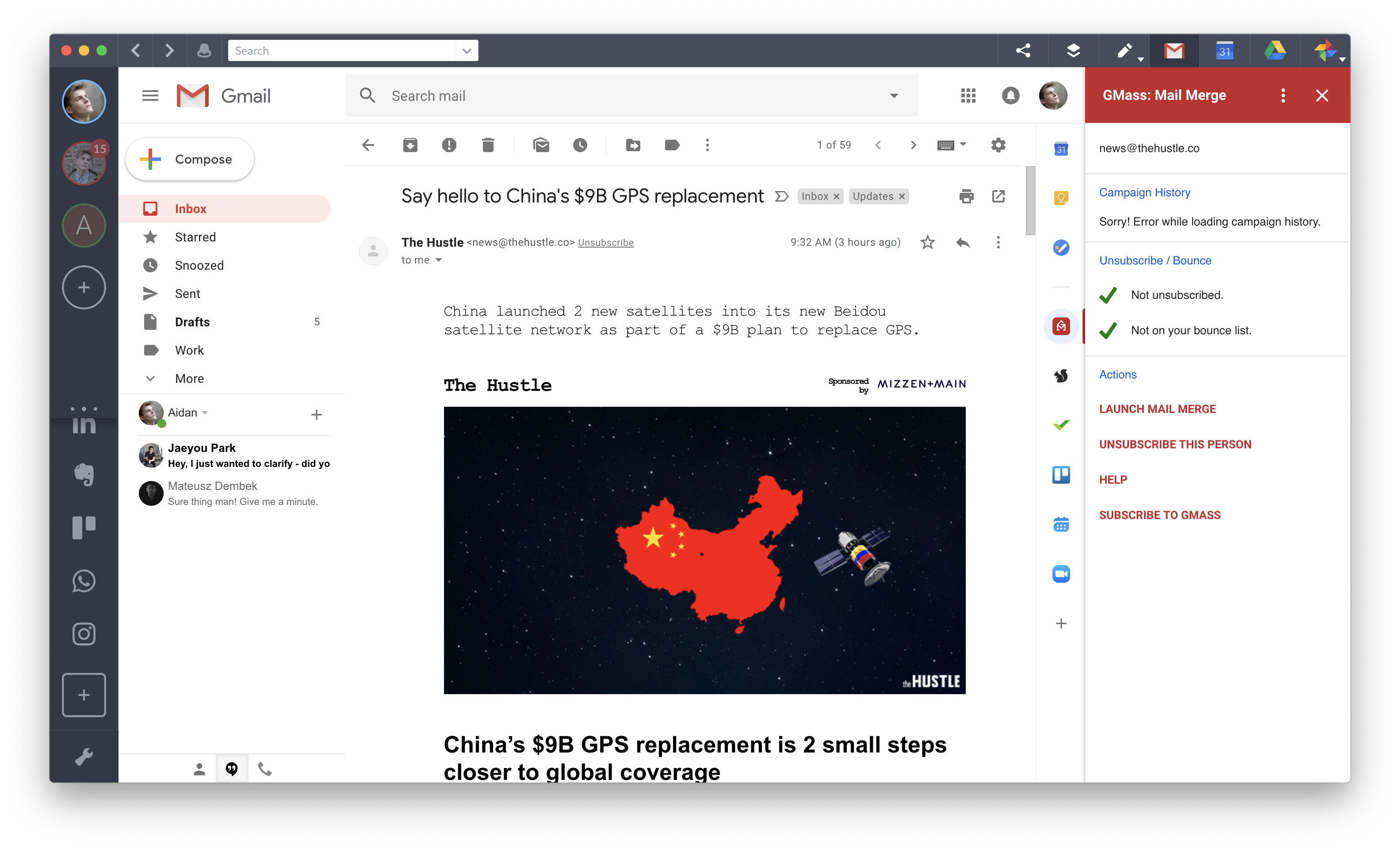Open the Google apps grid
This screenshot has height=848, width=1400.
coord(968,96)
